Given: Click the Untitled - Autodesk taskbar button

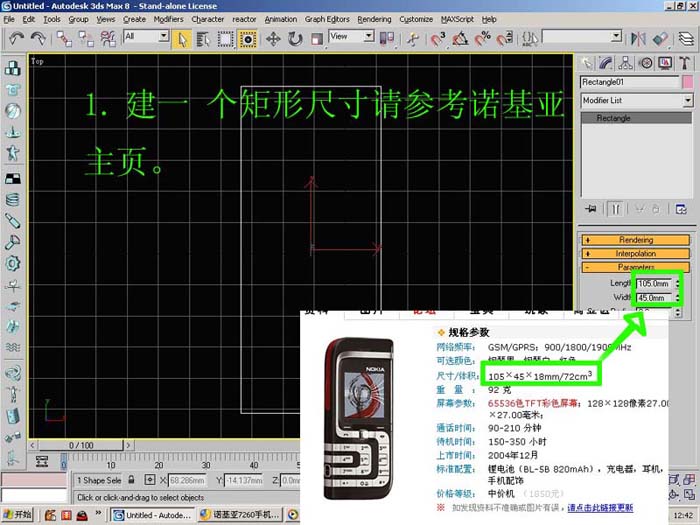Looking at the screenshot, I should [x=152, y=515].
